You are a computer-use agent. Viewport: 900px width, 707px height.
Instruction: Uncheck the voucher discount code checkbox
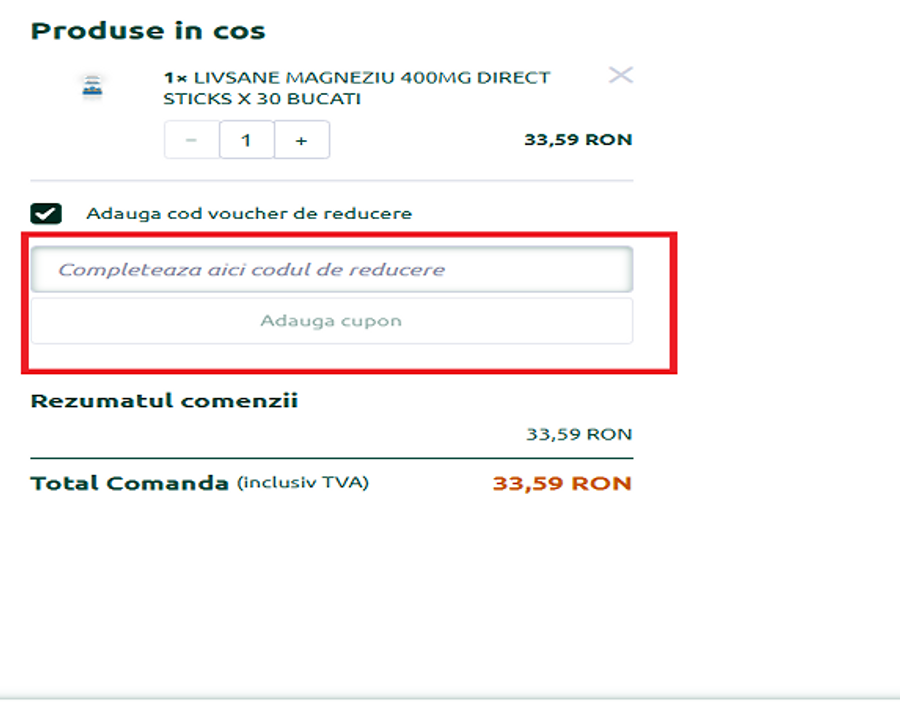click(x=46, y=213)
